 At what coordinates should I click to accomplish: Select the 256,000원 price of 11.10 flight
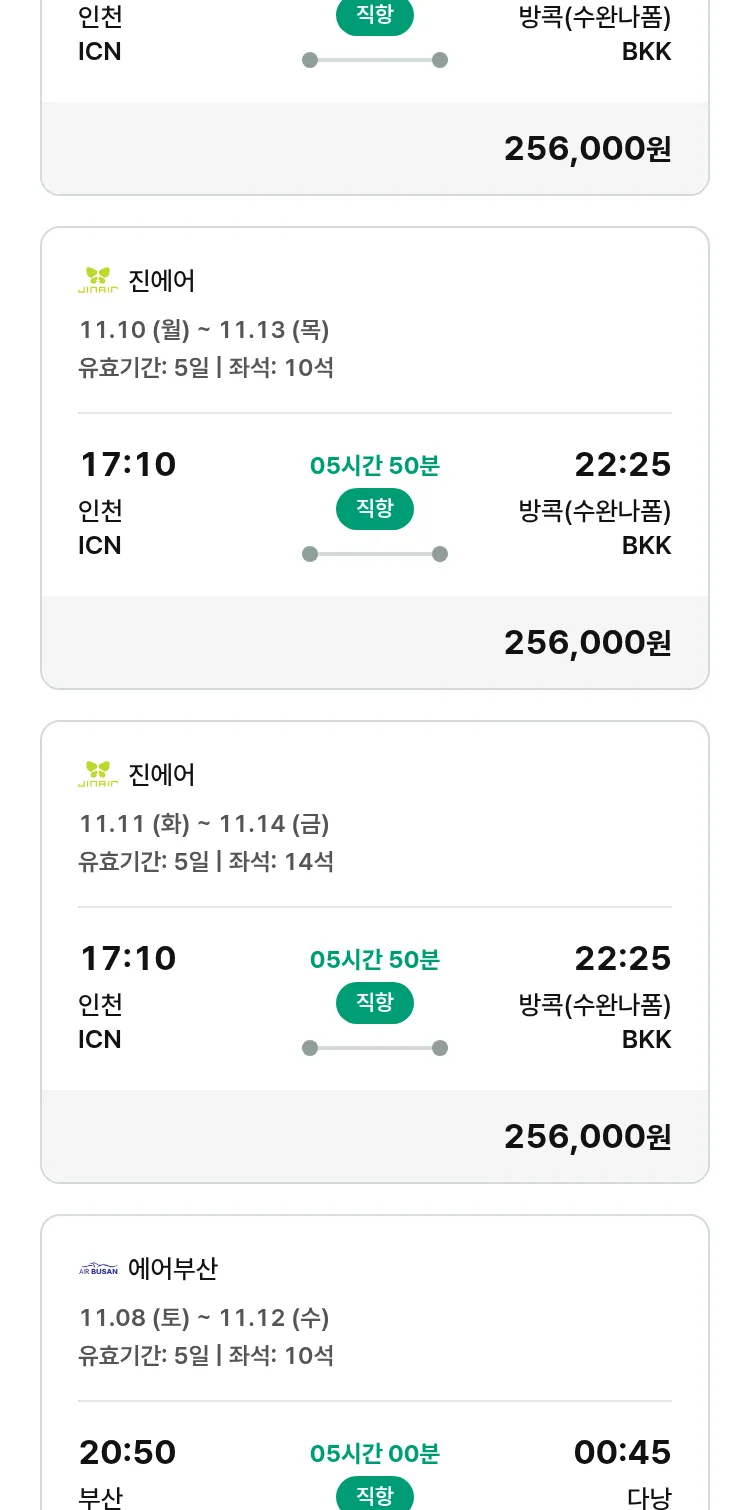[587, 642]
